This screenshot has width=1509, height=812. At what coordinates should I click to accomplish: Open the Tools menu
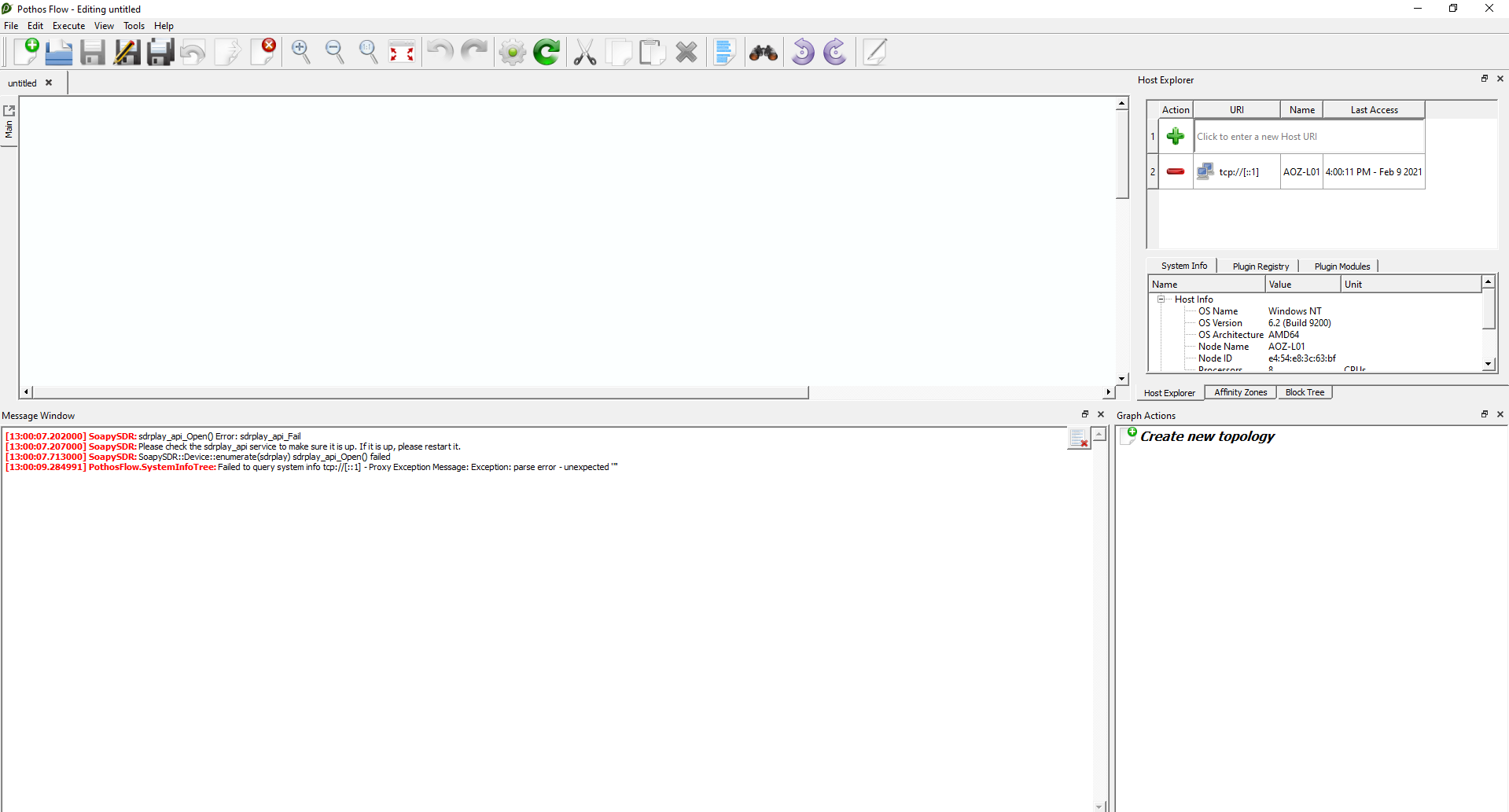(x=134, y=26)
